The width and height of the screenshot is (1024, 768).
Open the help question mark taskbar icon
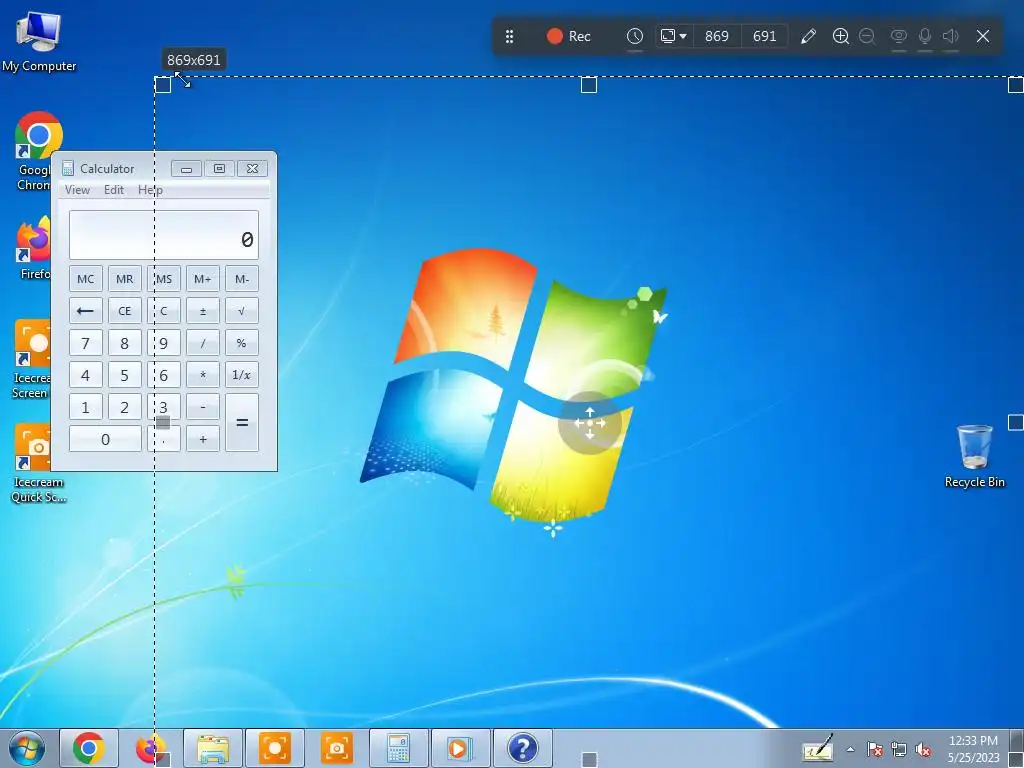coord(522,748)
